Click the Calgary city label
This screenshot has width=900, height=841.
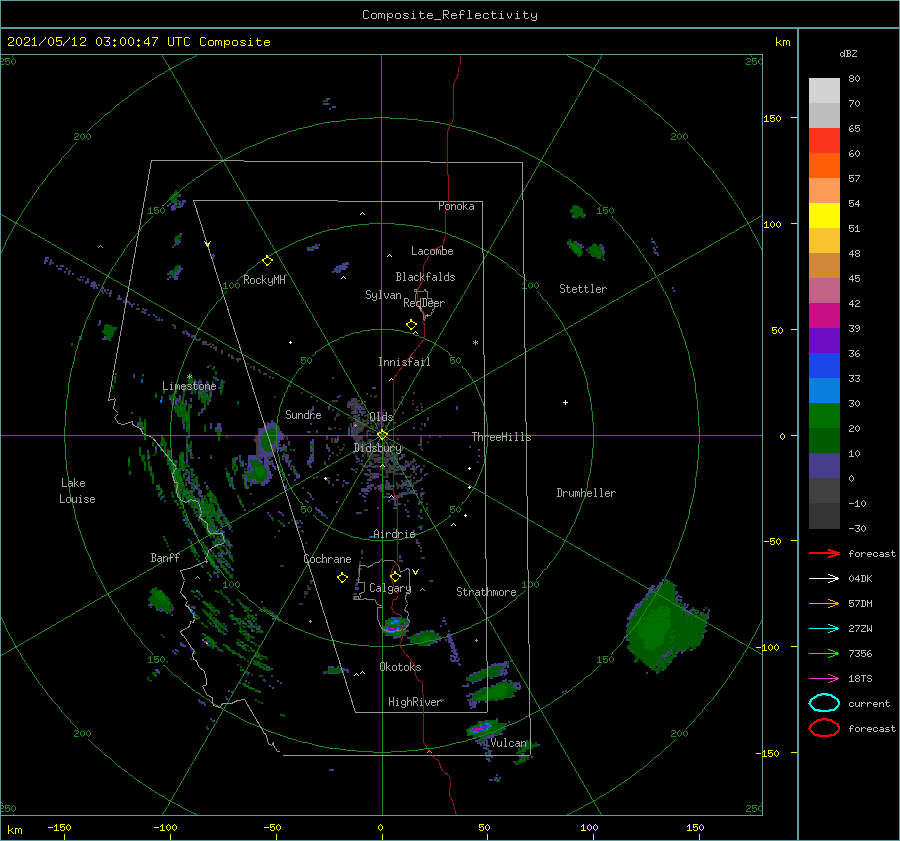click(x=390, y=588)
